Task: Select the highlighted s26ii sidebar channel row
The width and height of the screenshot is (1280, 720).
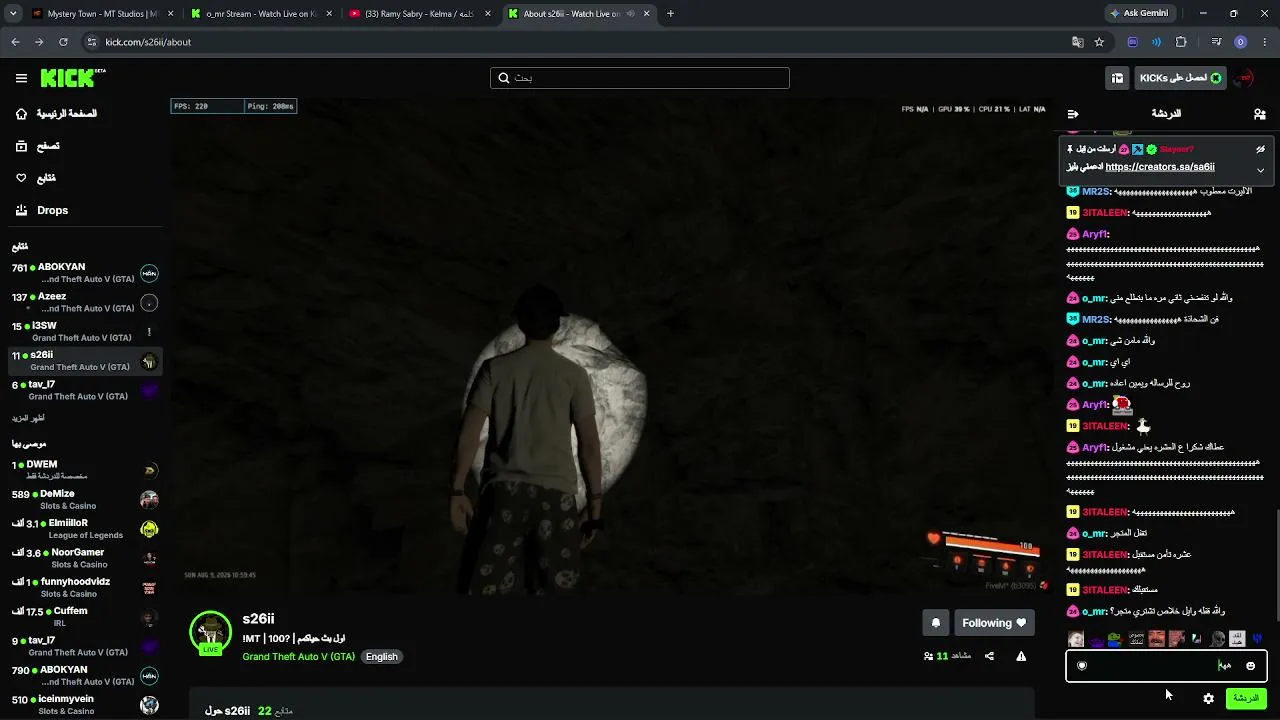Action: point(84,361)
